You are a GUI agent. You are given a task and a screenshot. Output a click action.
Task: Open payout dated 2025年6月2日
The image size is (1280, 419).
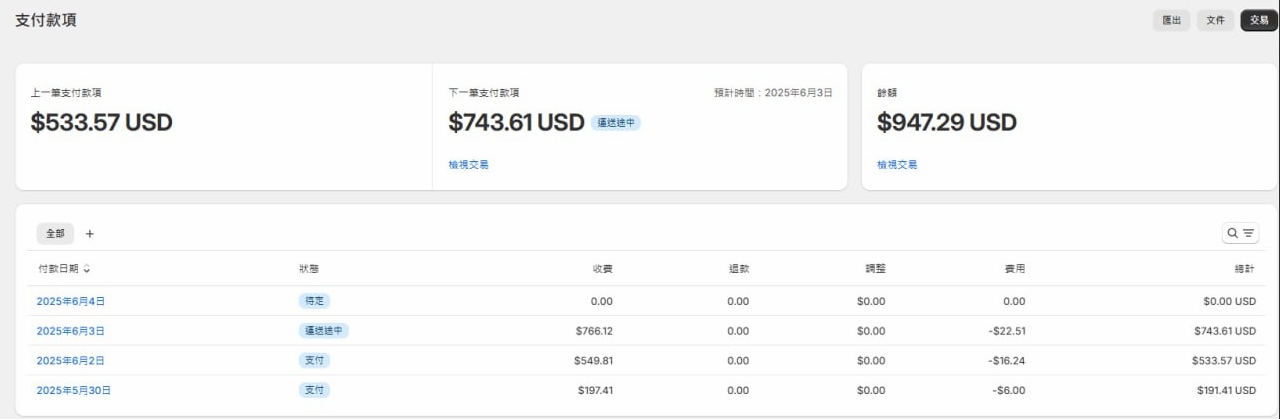(71, 360)
